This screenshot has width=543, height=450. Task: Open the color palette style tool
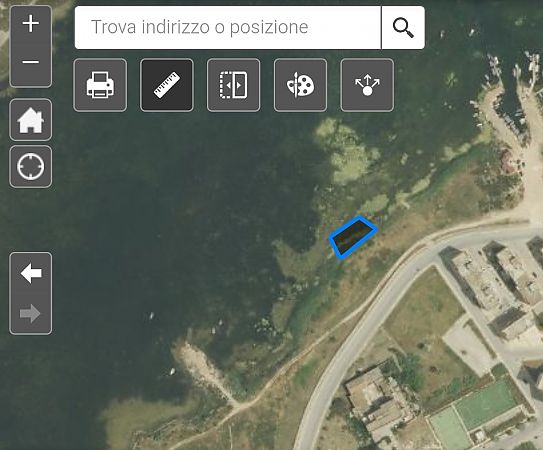click(x=300, y=85)
